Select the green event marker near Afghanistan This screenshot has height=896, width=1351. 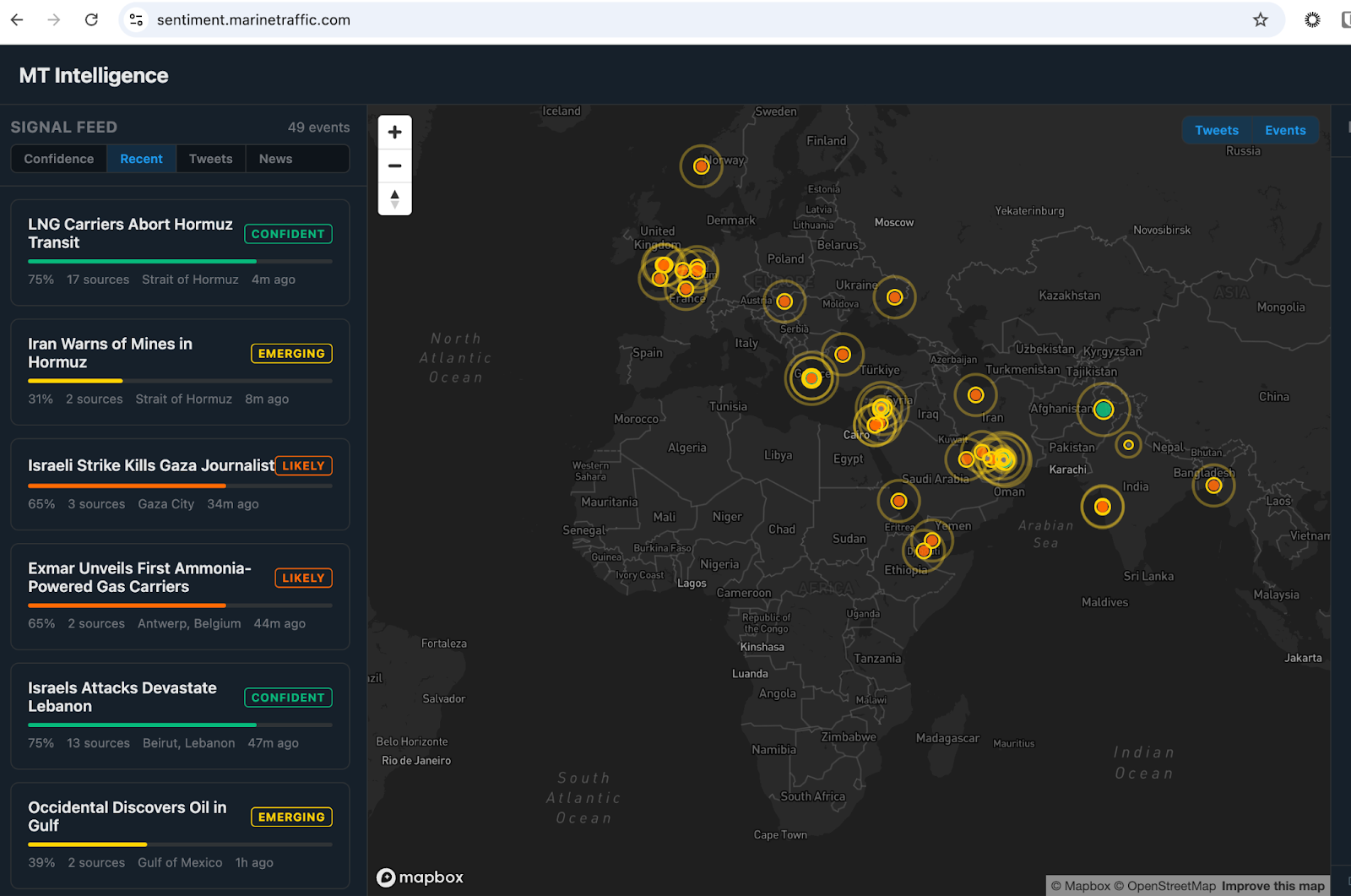click(x=1104, y=410)
